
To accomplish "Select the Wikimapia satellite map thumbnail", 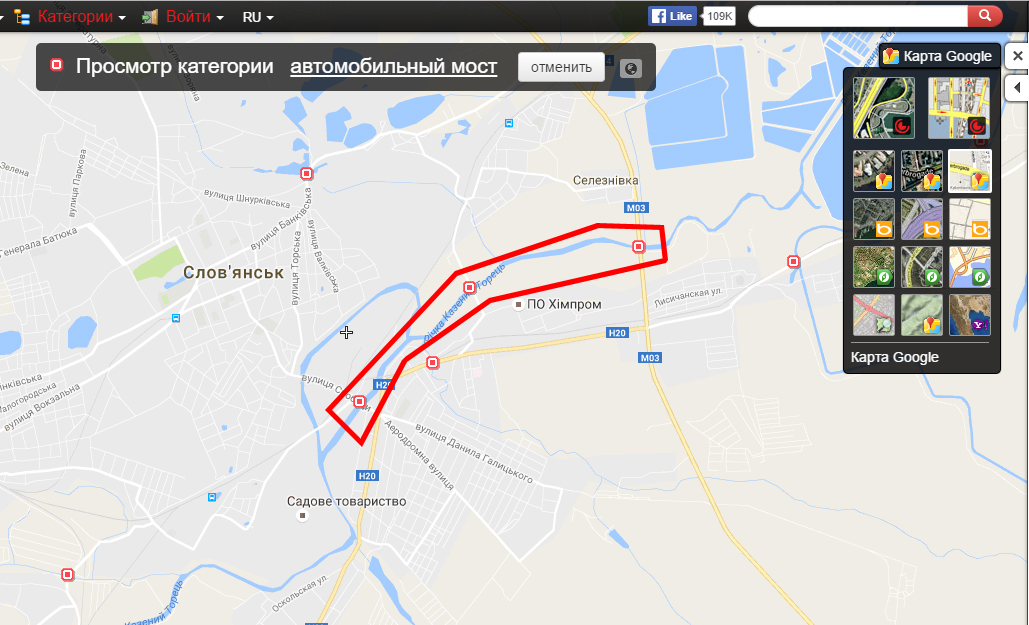I will (x=883, y=108).
